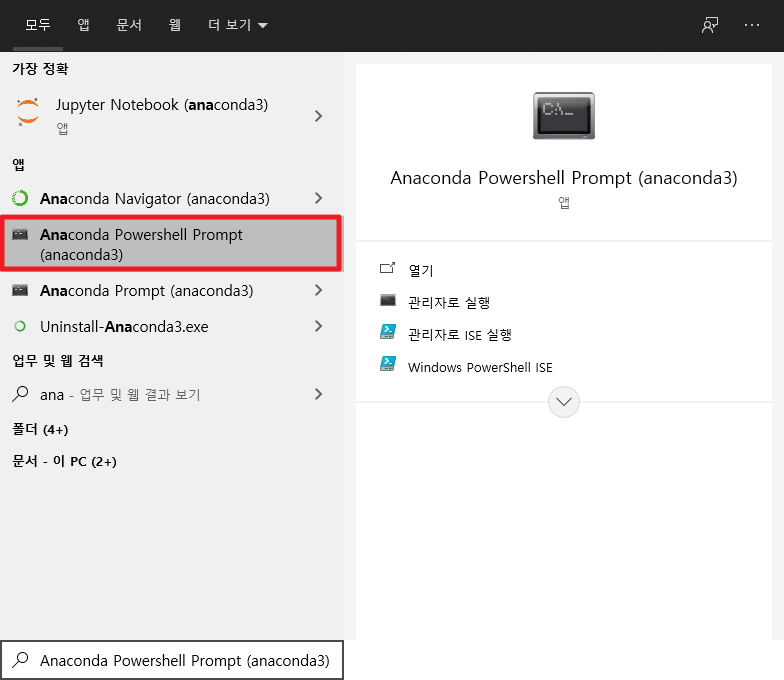Screen dimensions: 784x680
Task: Select Anaconda Powershell Prompt (anaconda3) result
Action: (172, 244)
